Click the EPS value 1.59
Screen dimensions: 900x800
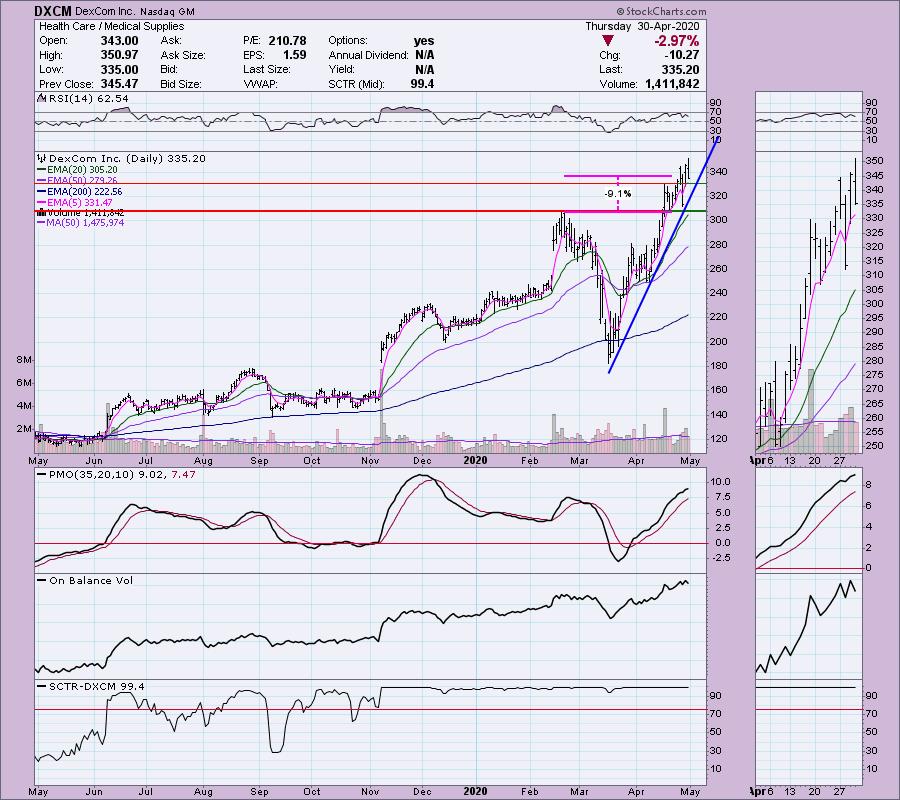(294, 55)
